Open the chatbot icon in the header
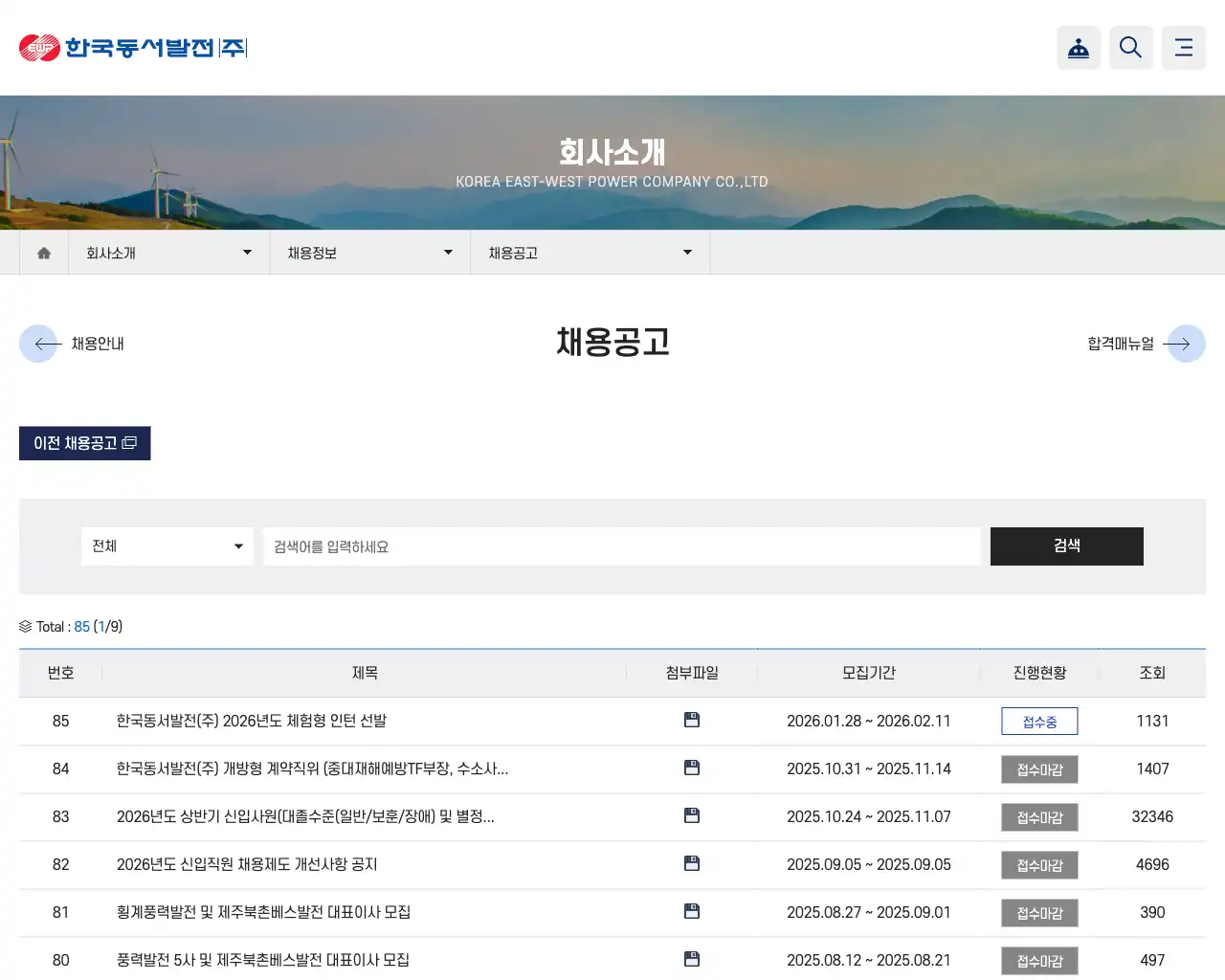 tap(1079, 47)
